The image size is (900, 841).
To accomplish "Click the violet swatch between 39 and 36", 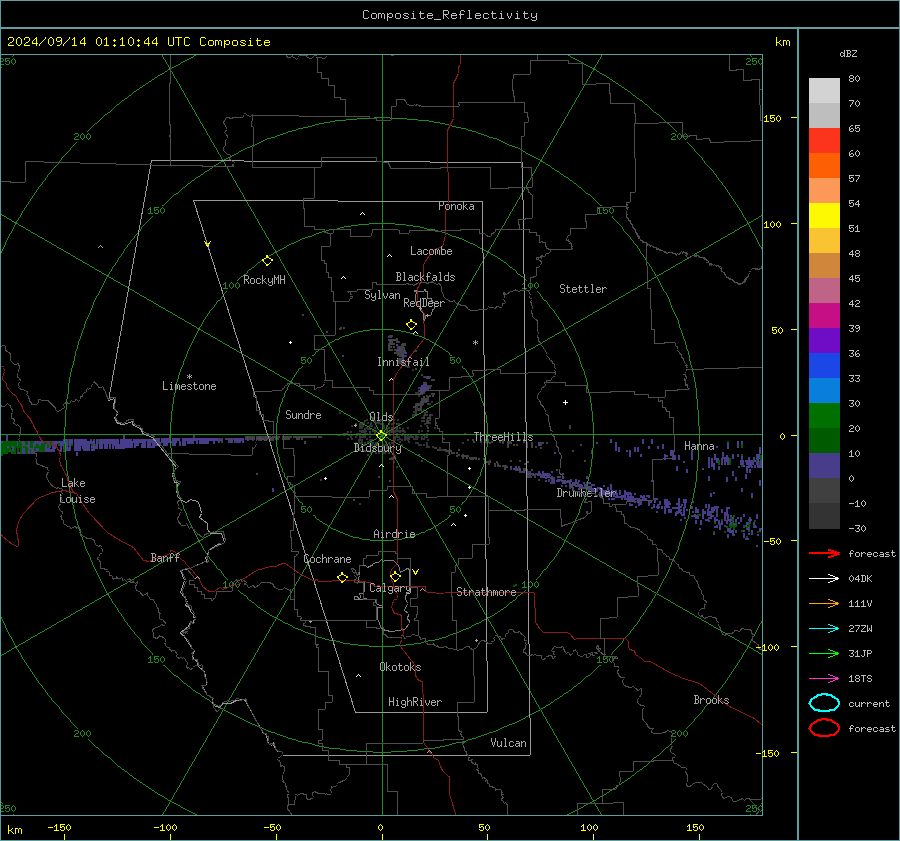I will pyautogui.click(x=824, y=340).
